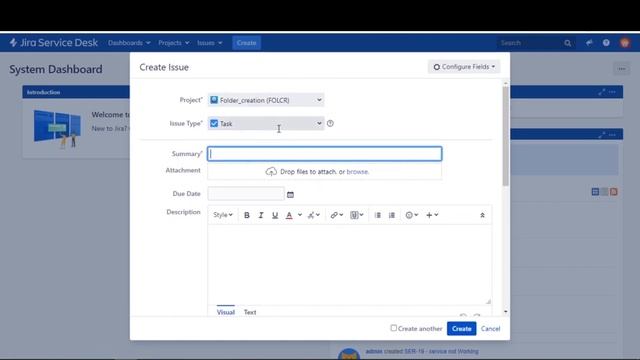Open the Projects menu
Screen dimensions: 640x360
click(173, 42)
